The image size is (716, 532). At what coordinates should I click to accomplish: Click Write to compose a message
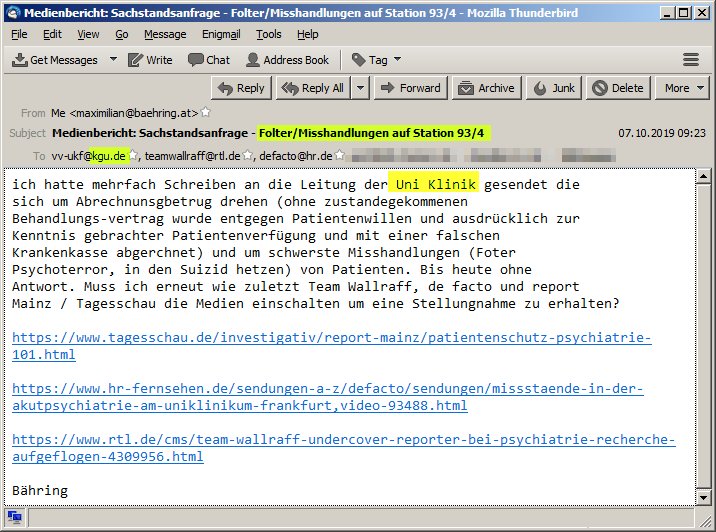coord(150,60)
